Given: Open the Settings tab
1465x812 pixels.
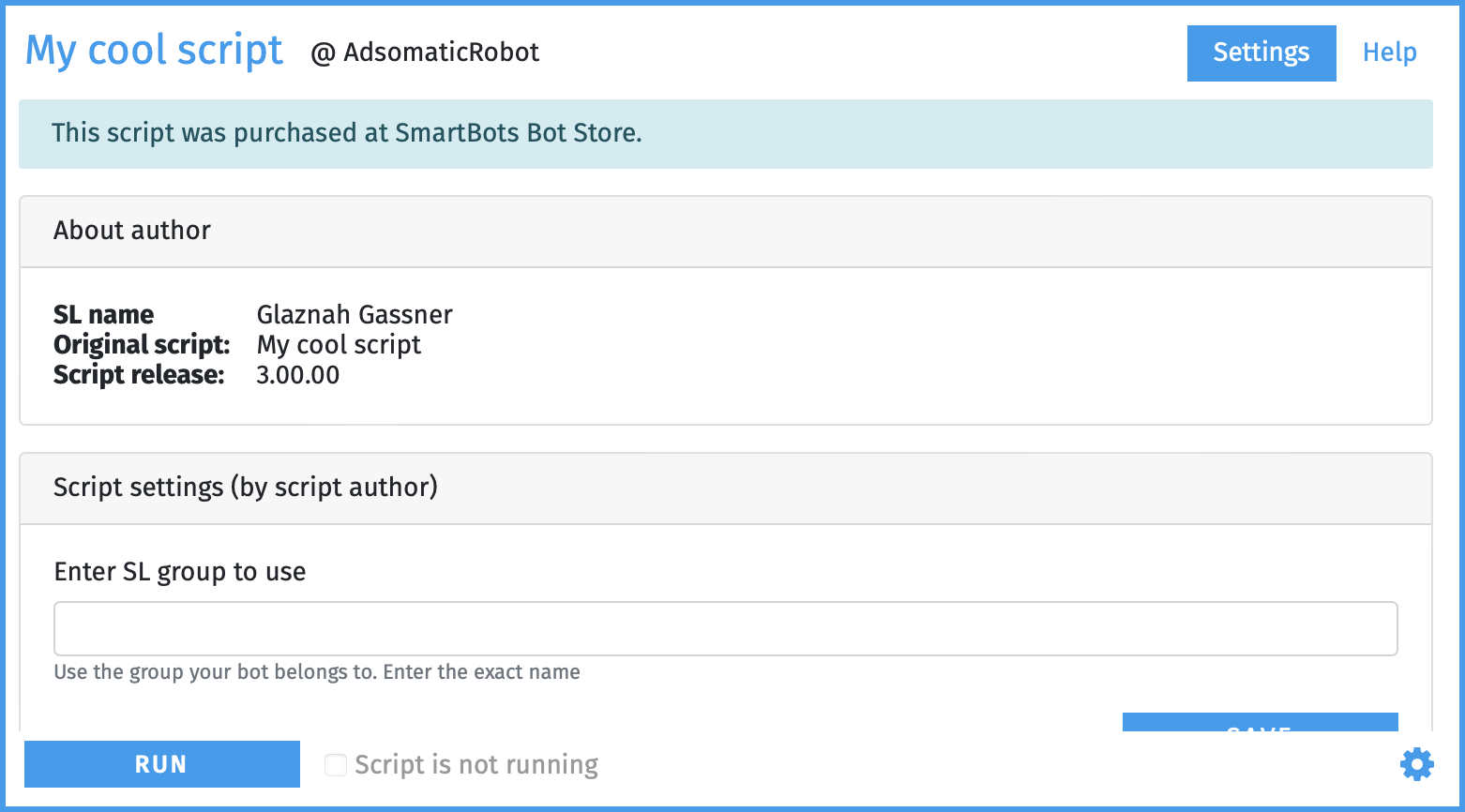Looking at the screenshot, I should (x=1261, y=53).
